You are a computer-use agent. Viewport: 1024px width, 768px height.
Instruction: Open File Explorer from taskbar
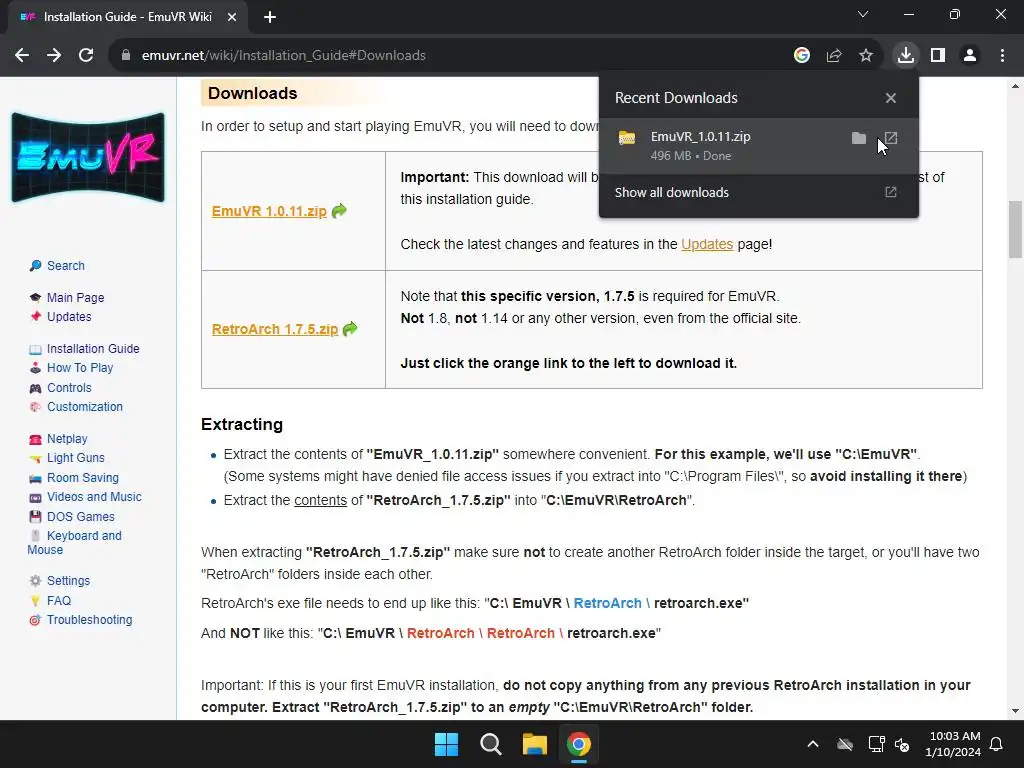(534, 744)
